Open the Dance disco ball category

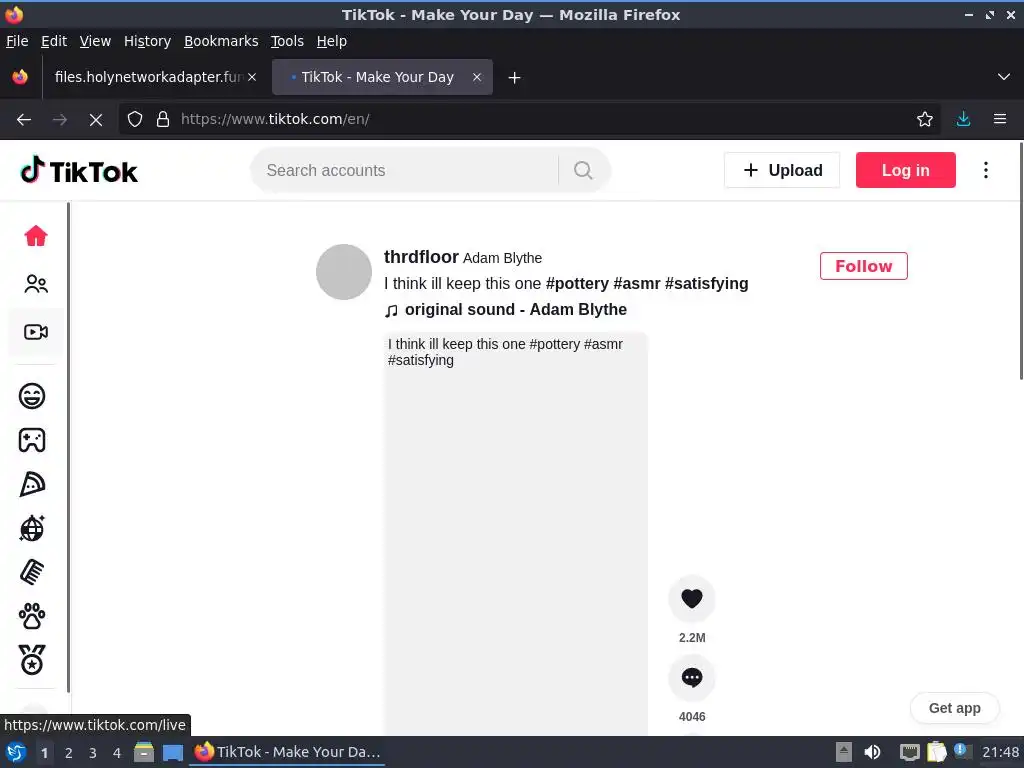[32, 528]
